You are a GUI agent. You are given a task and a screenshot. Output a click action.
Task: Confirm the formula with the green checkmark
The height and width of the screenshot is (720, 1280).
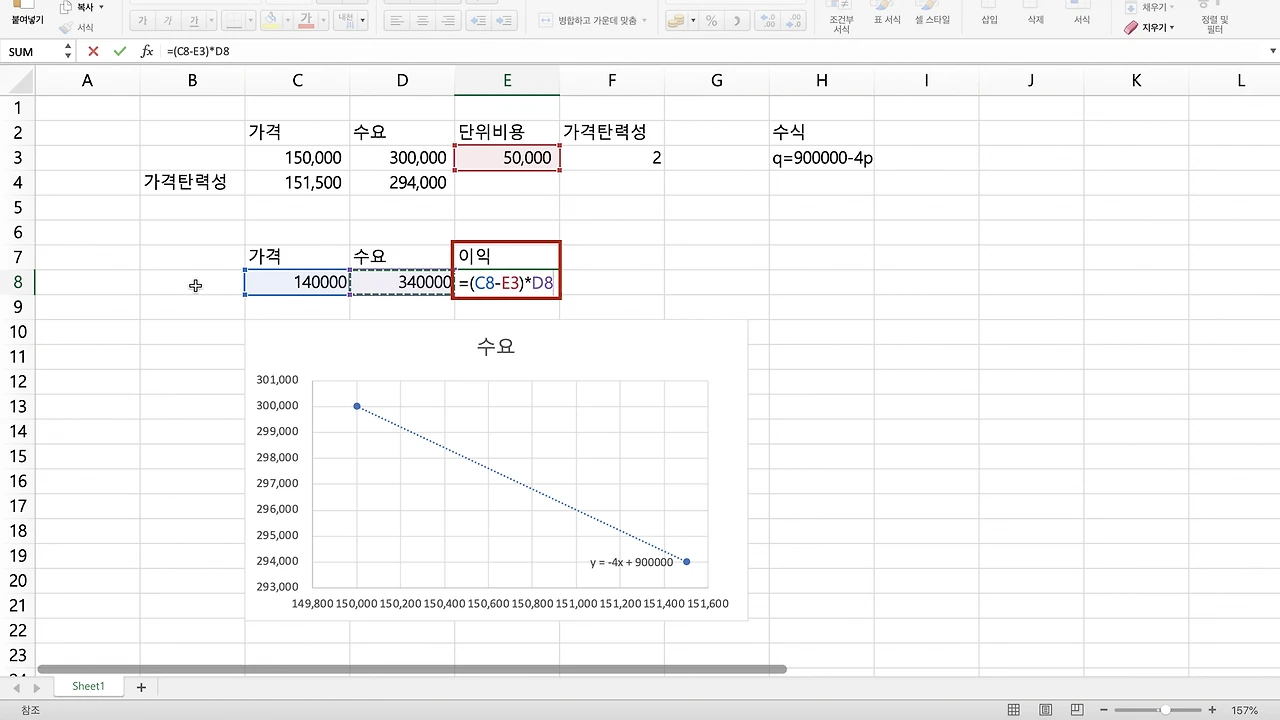point(120,51)
